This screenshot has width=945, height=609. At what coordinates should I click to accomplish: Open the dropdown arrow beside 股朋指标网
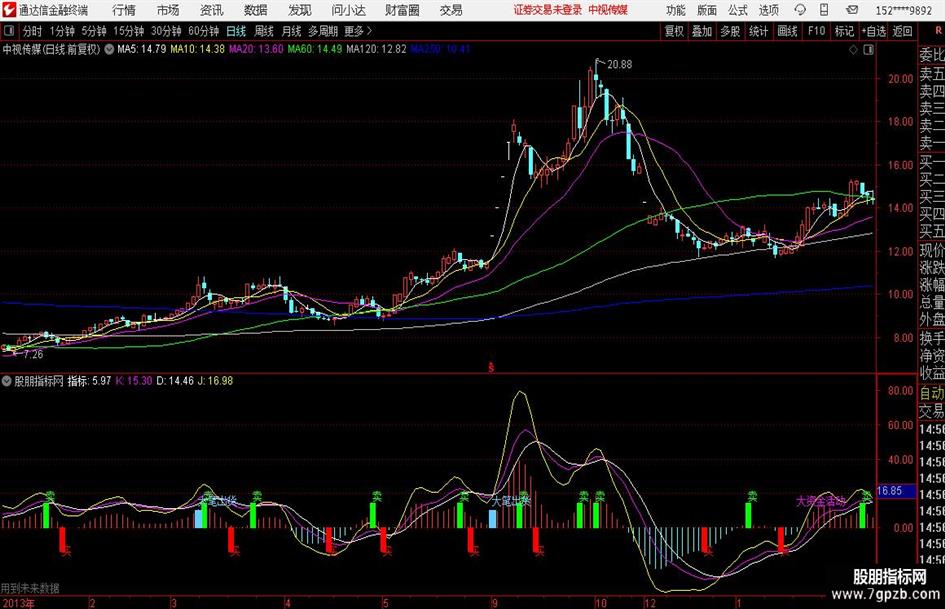point(7,381)
